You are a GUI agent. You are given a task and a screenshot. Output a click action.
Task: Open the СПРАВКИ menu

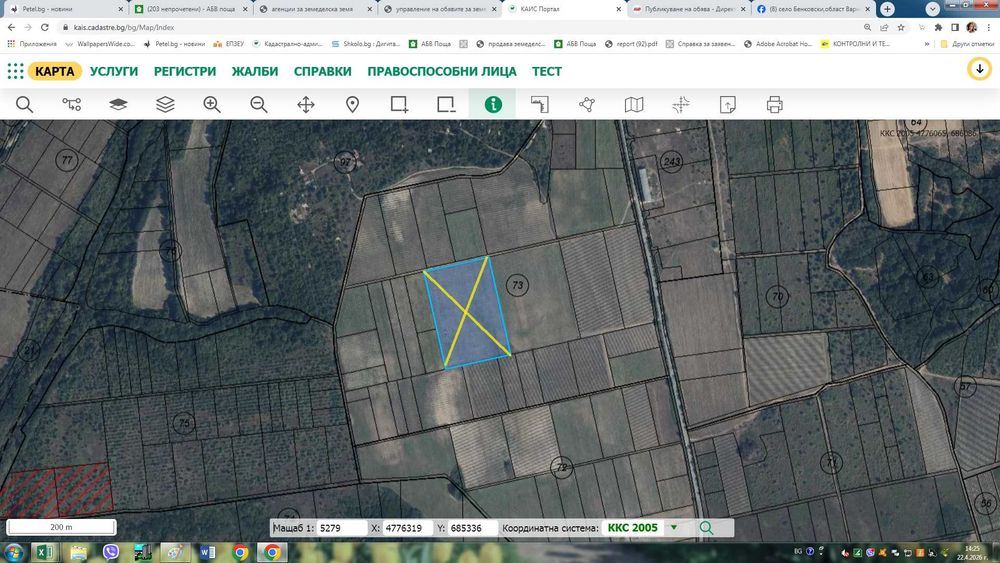[x=323, y=71]
